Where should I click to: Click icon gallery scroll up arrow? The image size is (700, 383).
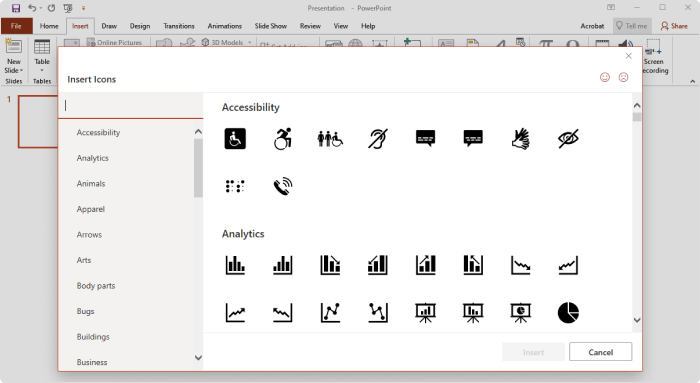637,105
